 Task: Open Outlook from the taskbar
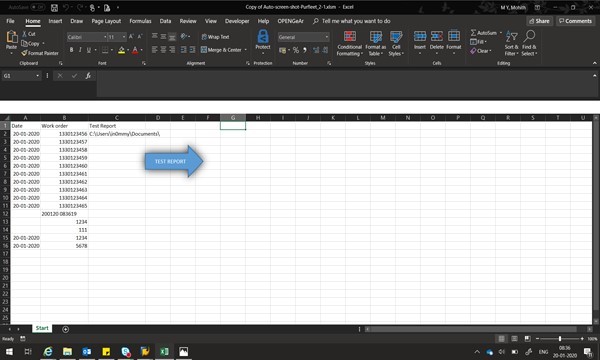(x=86, y=352)
